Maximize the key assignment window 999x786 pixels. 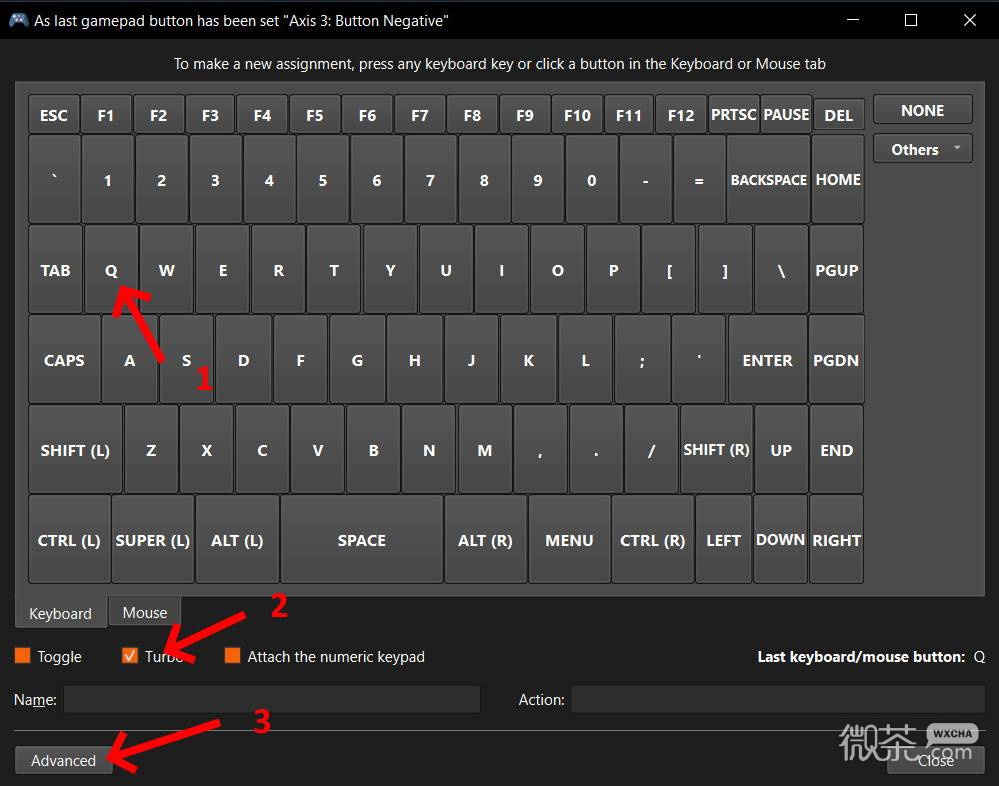pos(911,20)
